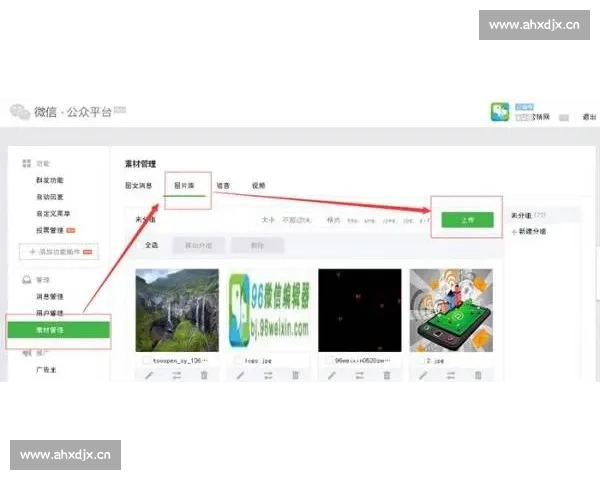Check the box beside 2.jpg
This screenshot has height=480, width=600.
pos(421,361)
